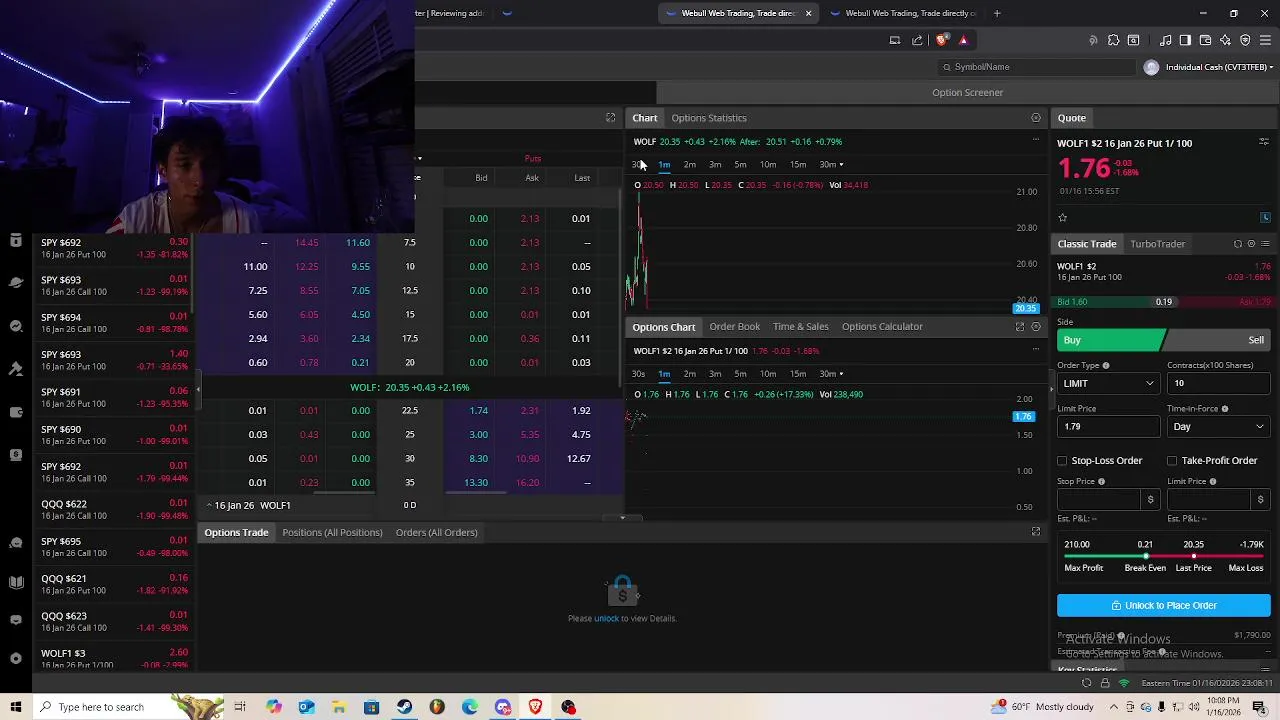Open Brave Leo AI sparkle icon
This screenshot has width=1280, height=720.
point(1225,40)
